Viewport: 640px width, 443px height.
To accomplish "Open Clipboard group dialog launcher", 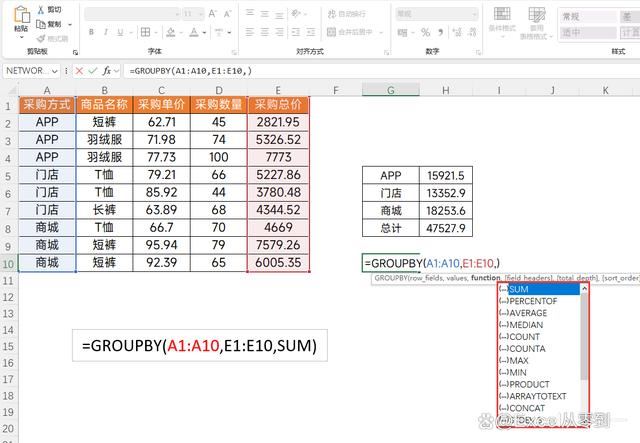I will pyautogui.click(x=75, y=52).
